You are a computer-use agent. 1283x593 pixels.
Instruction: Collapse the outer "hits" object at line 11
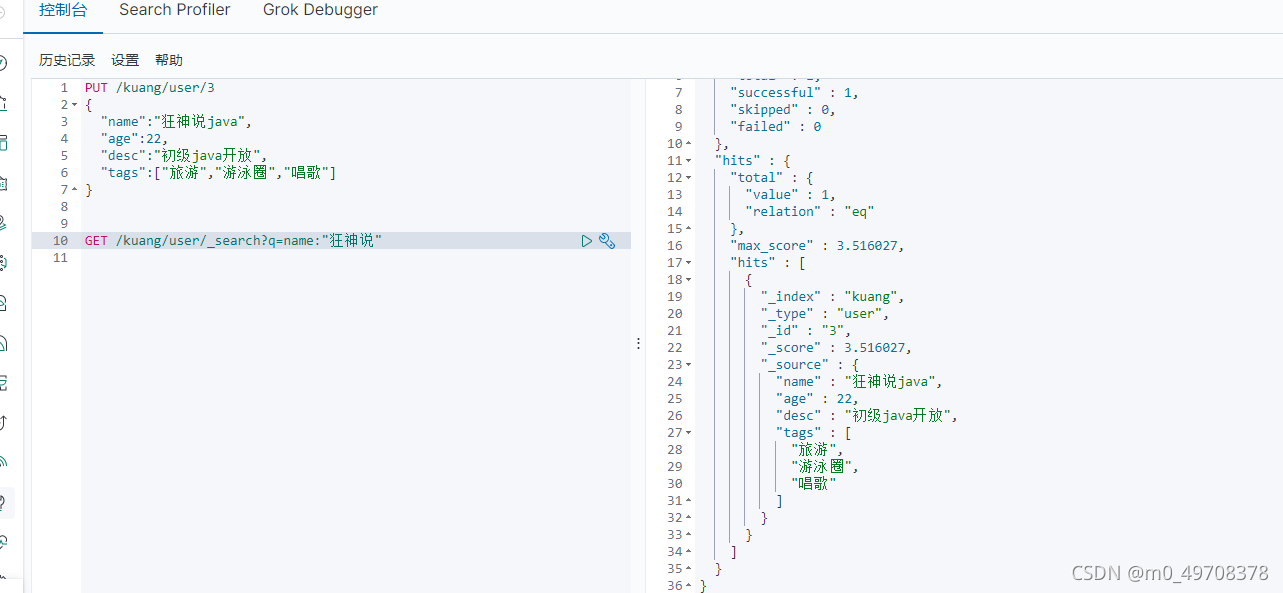pos(689,161)
